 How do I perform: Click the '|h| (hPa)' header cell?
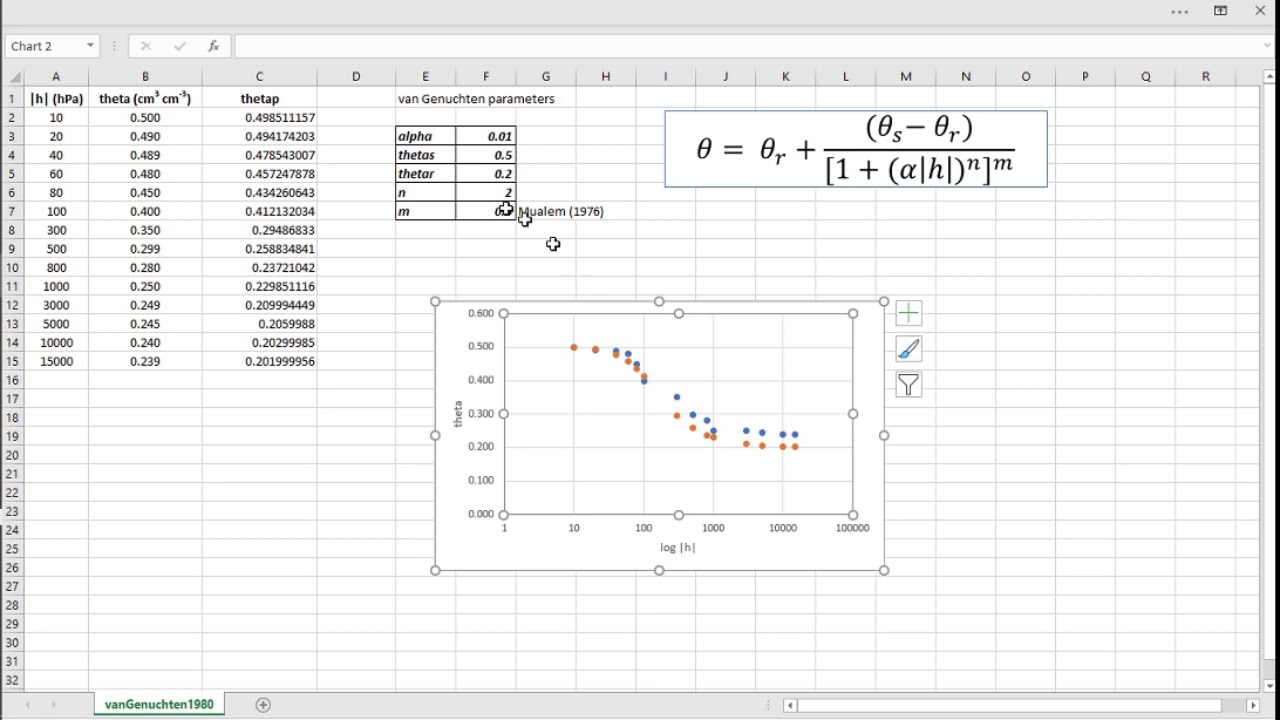56,99
